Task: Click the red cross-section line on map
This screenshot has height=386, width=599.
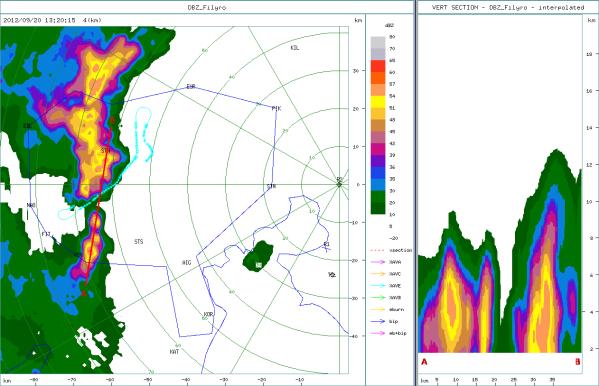Action: point(98,207)
